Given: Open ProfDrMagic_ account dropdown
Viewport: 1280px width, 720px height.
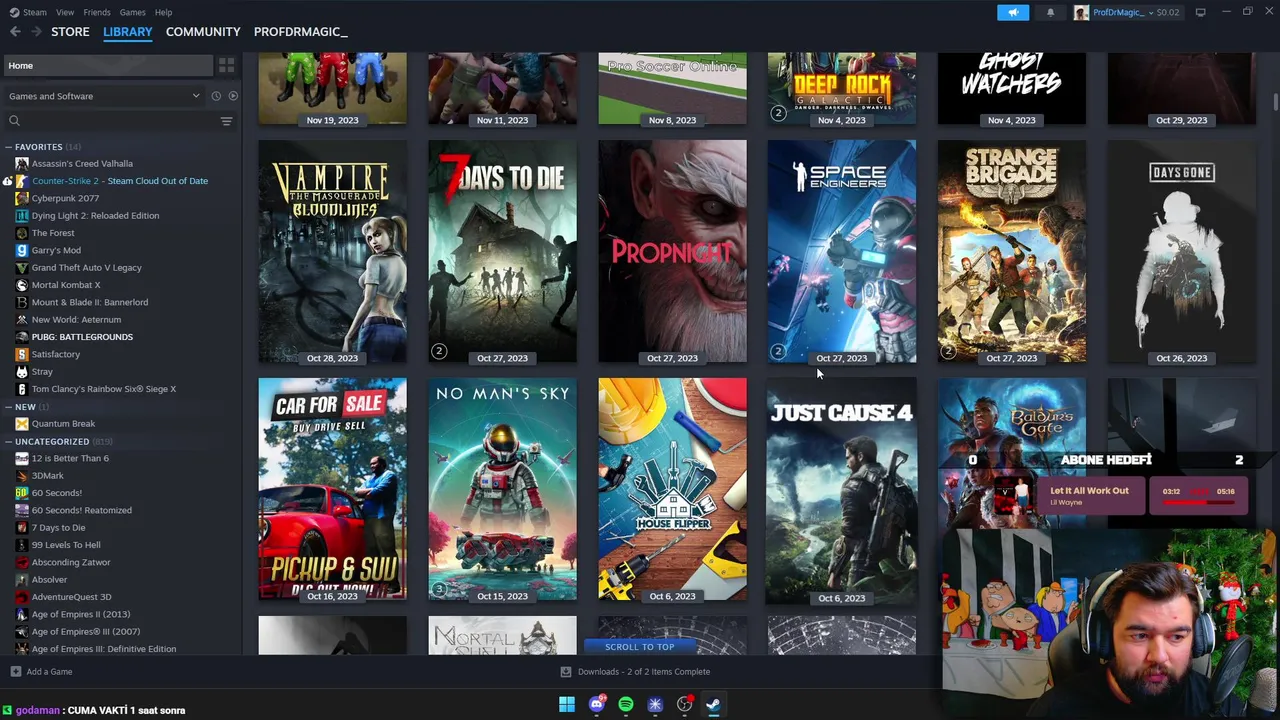Looking at the screenshot, I should (1127, 12).
